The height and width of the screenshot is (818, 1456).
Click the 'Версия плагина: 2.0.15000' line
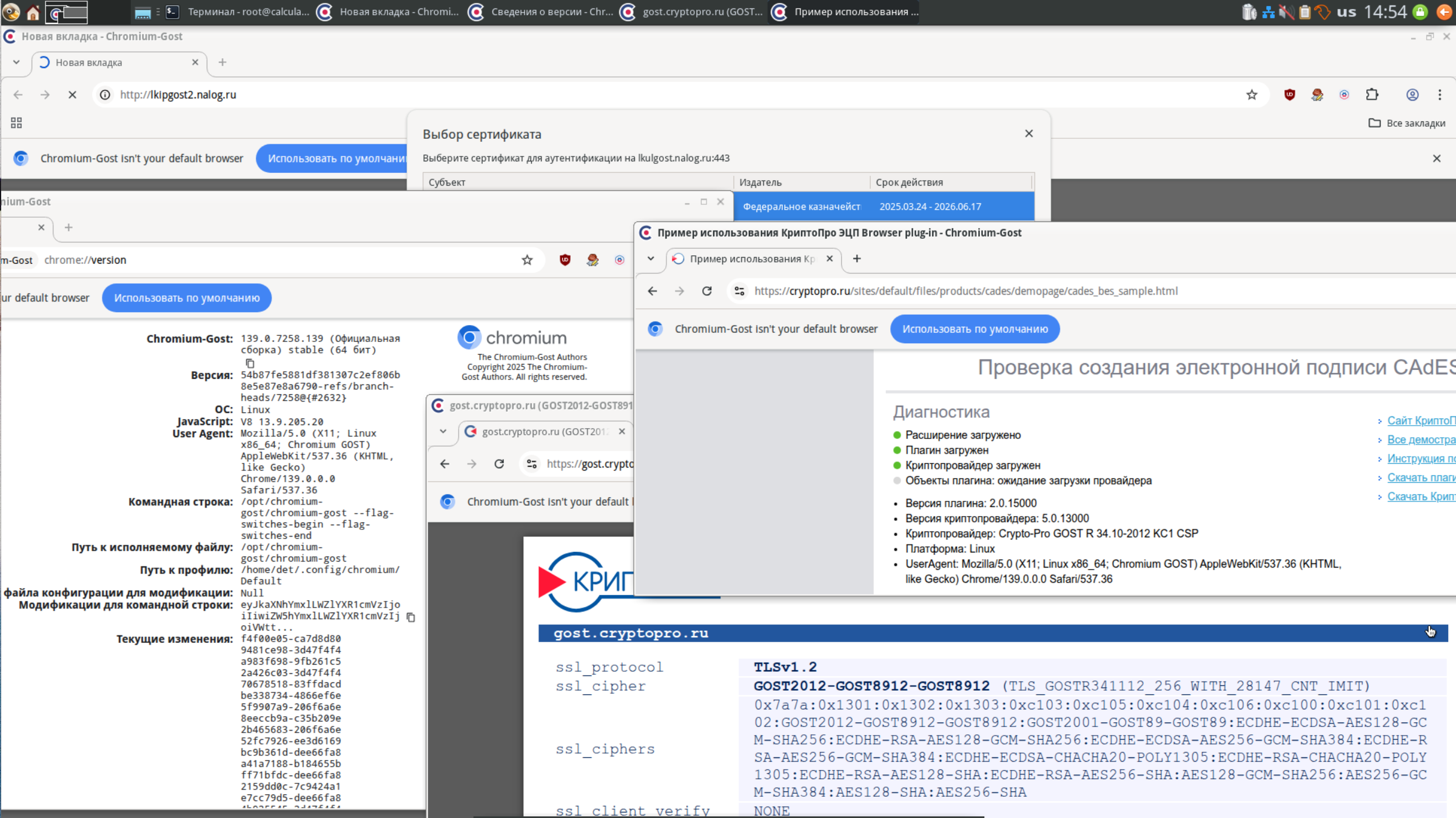(x=971, y=503)
